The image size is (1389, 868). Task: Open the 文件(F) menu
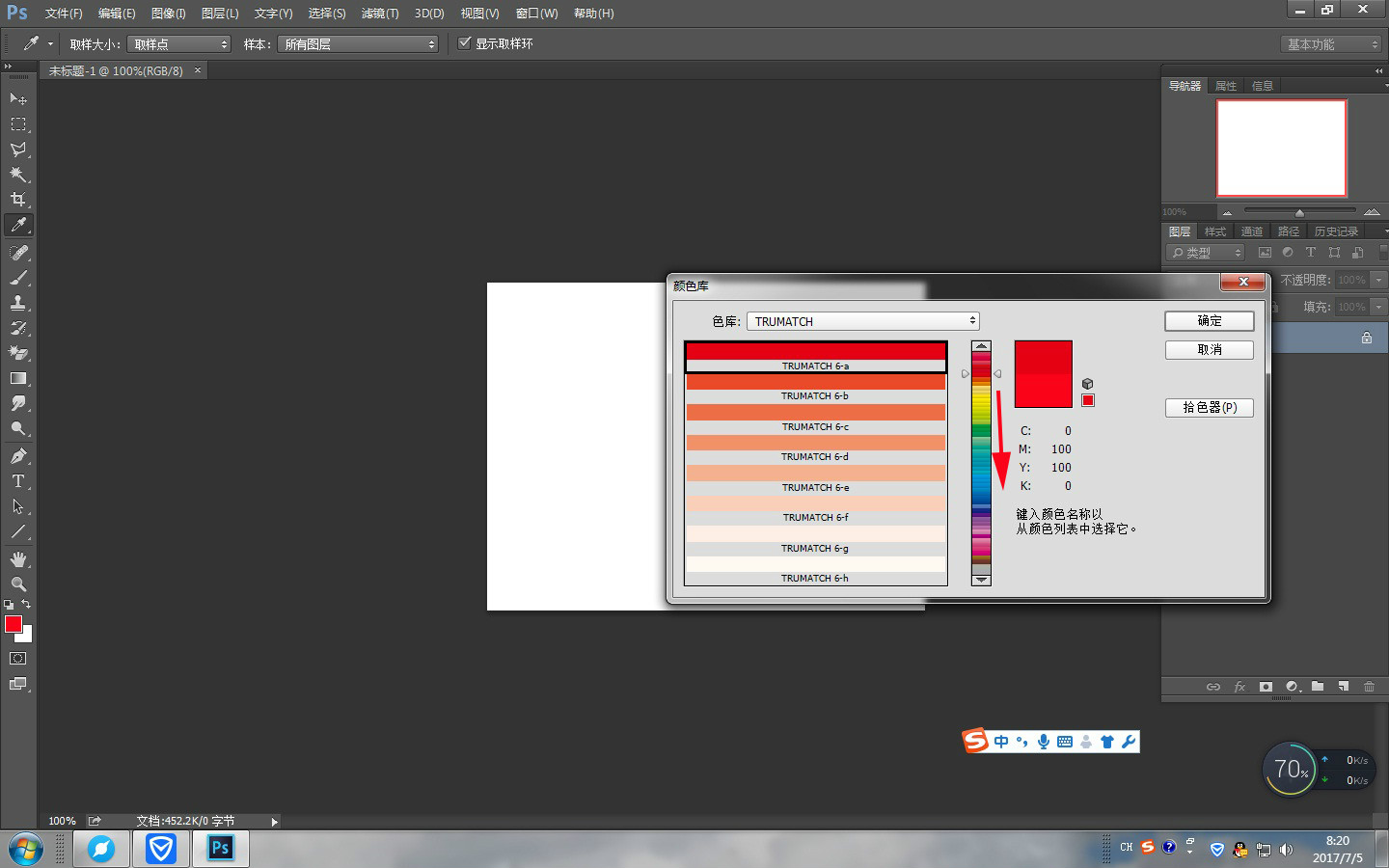[x=64, y=14]
